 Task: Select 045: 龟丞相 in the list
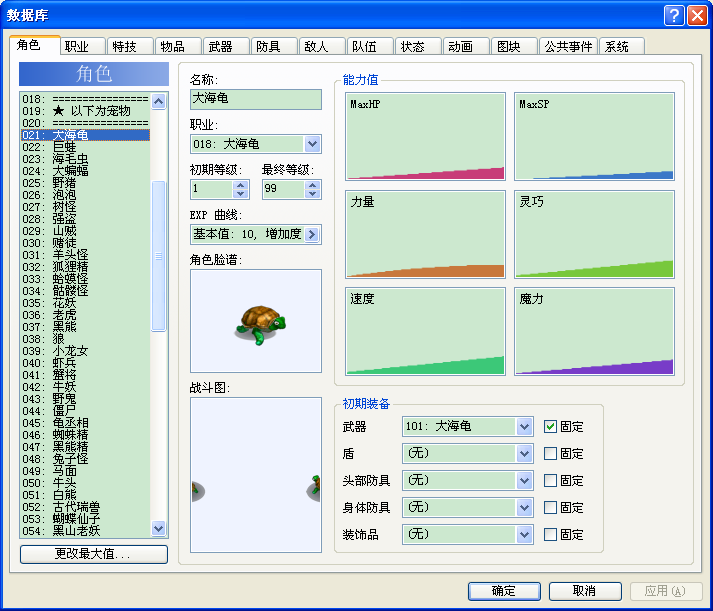point(85,423)
